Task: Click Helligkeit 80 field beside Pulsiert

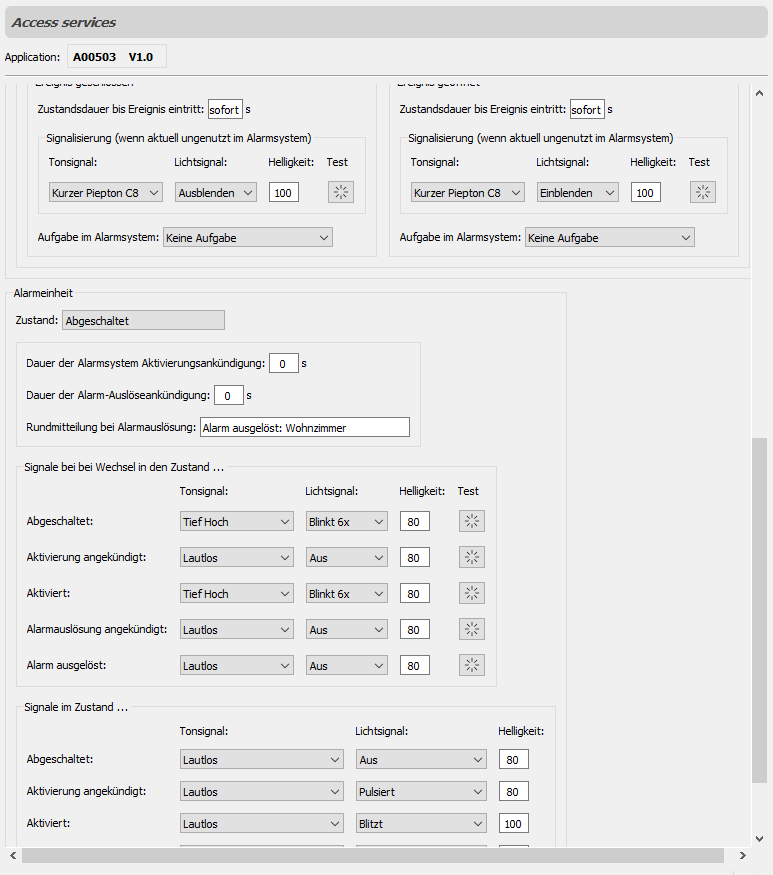Action: coord(513,791)
